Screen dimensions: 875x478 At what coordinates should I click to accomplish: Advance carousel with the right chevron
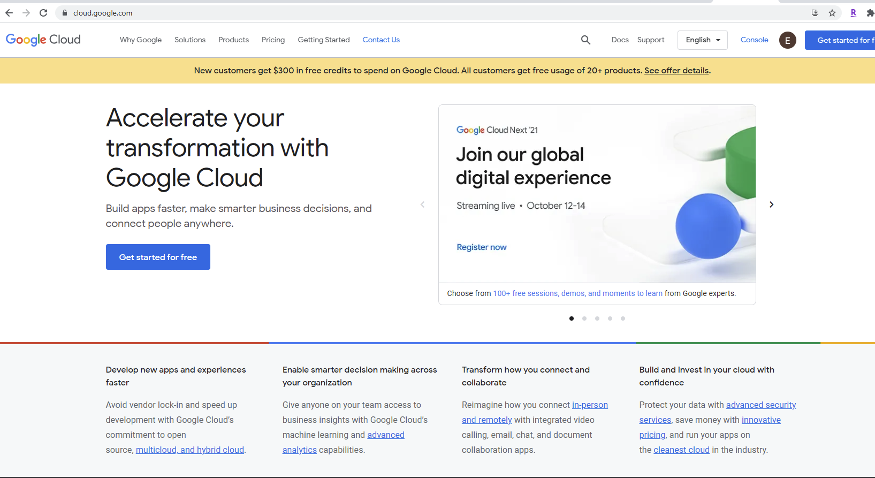click(771, 205)
